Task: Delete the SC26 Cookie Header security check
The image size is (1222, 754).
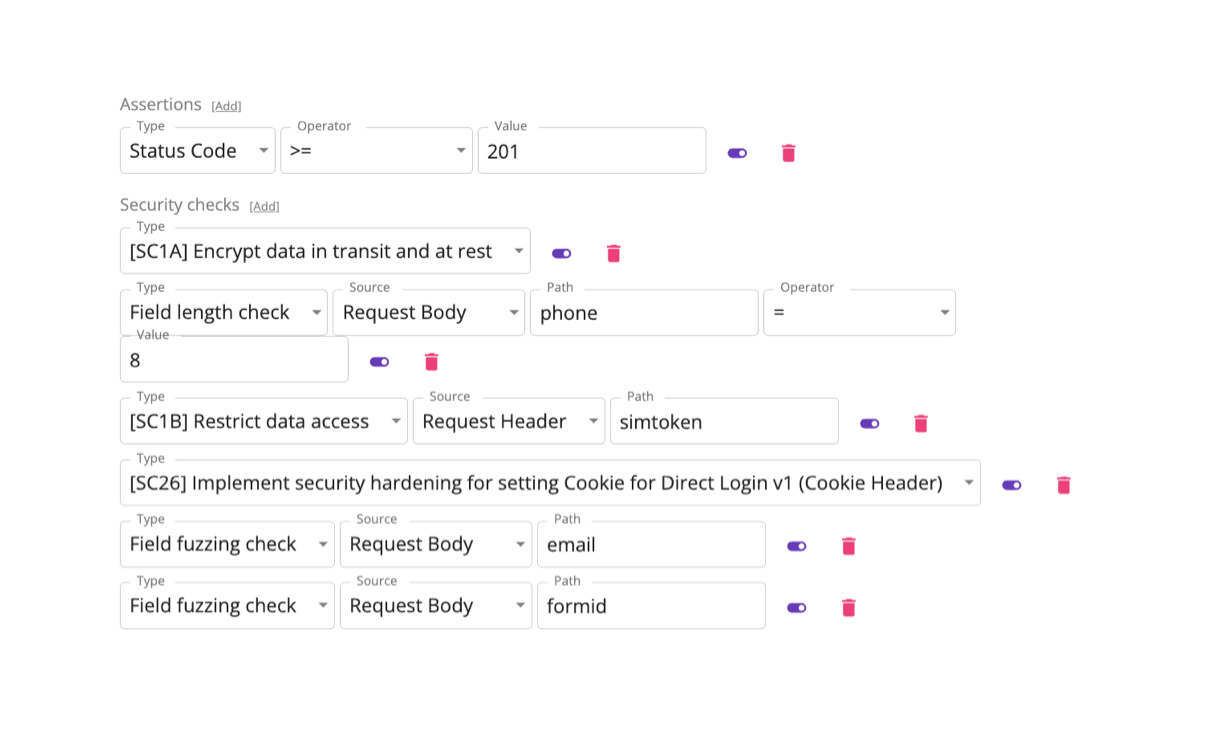Action: [1064, 485]
